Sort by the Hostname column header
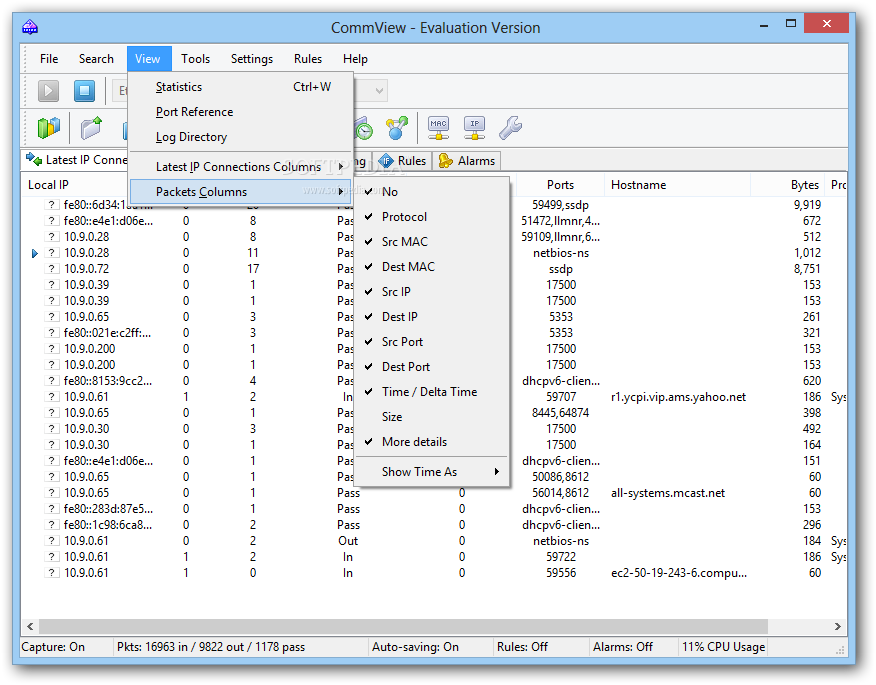 (x=677, y=185)
